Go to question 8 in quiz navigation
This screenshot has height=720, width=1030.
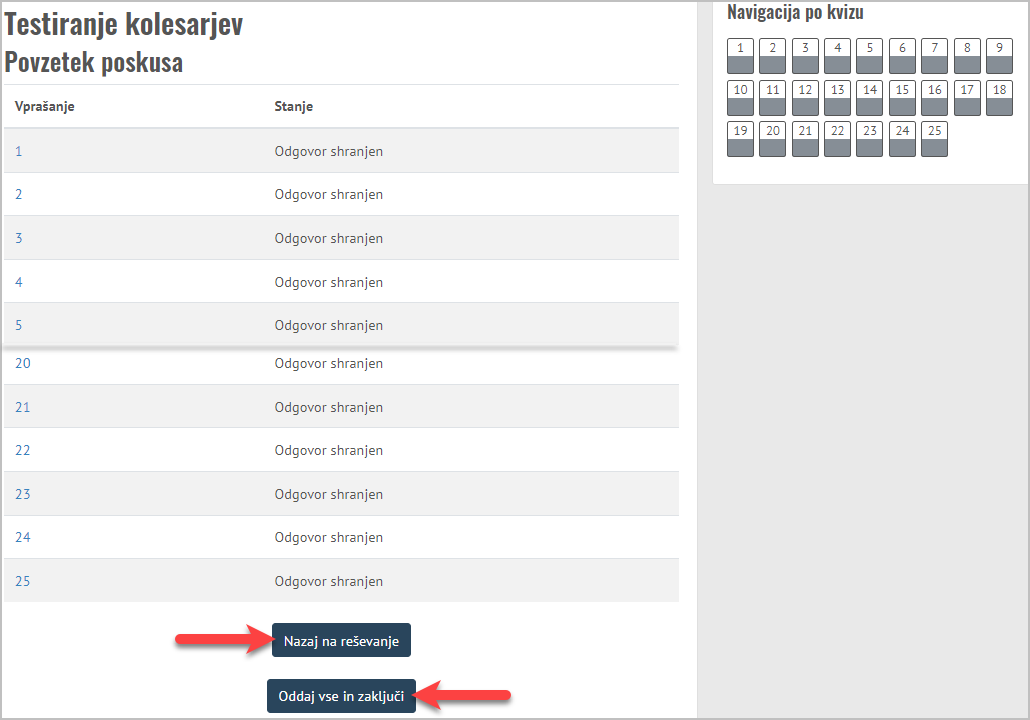[x=967, y=56]
